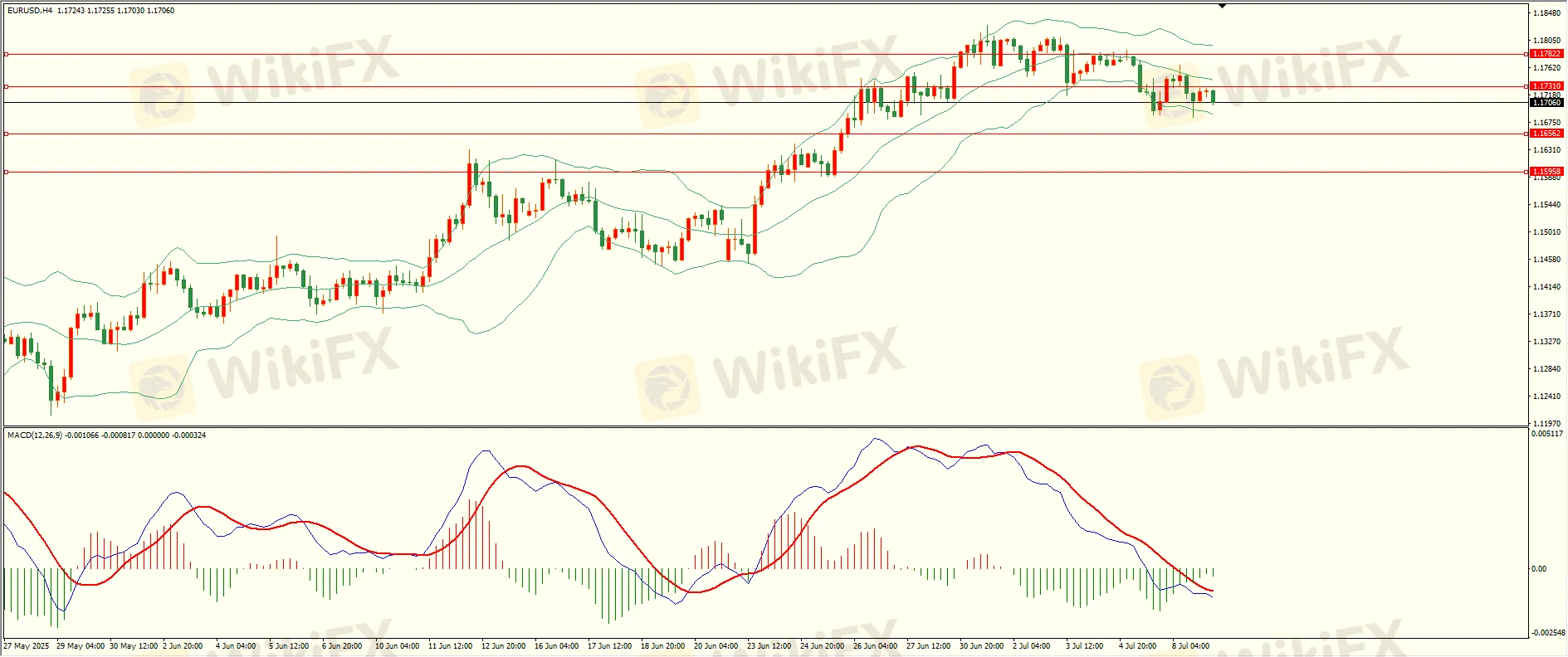
Task: Click the 23 Jun 12:00 time label
Action: click(769, 646)
